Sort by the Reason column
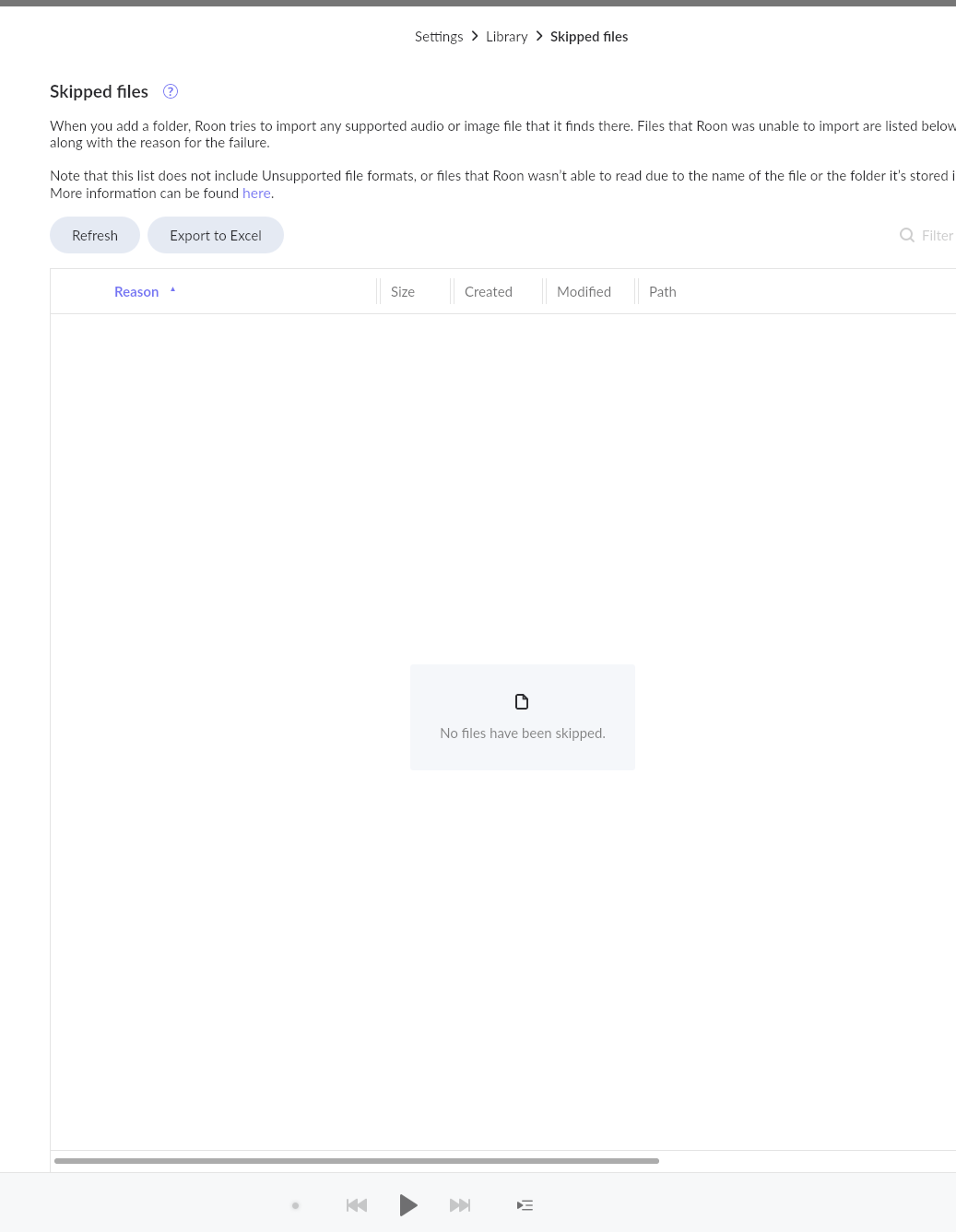The image size is (956, 1232). [x=136, y=292]
